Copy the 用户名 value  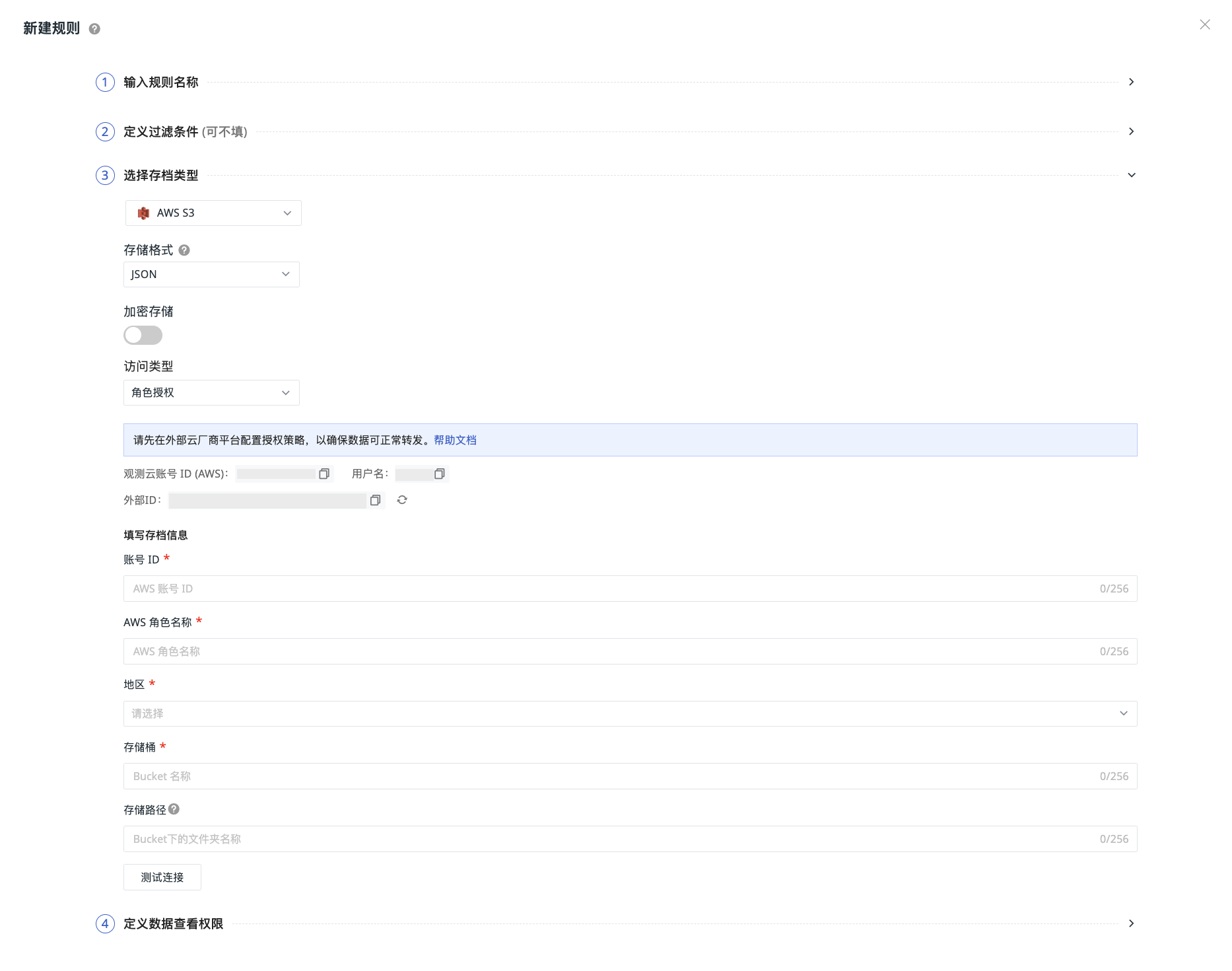(x=440, y=474)
